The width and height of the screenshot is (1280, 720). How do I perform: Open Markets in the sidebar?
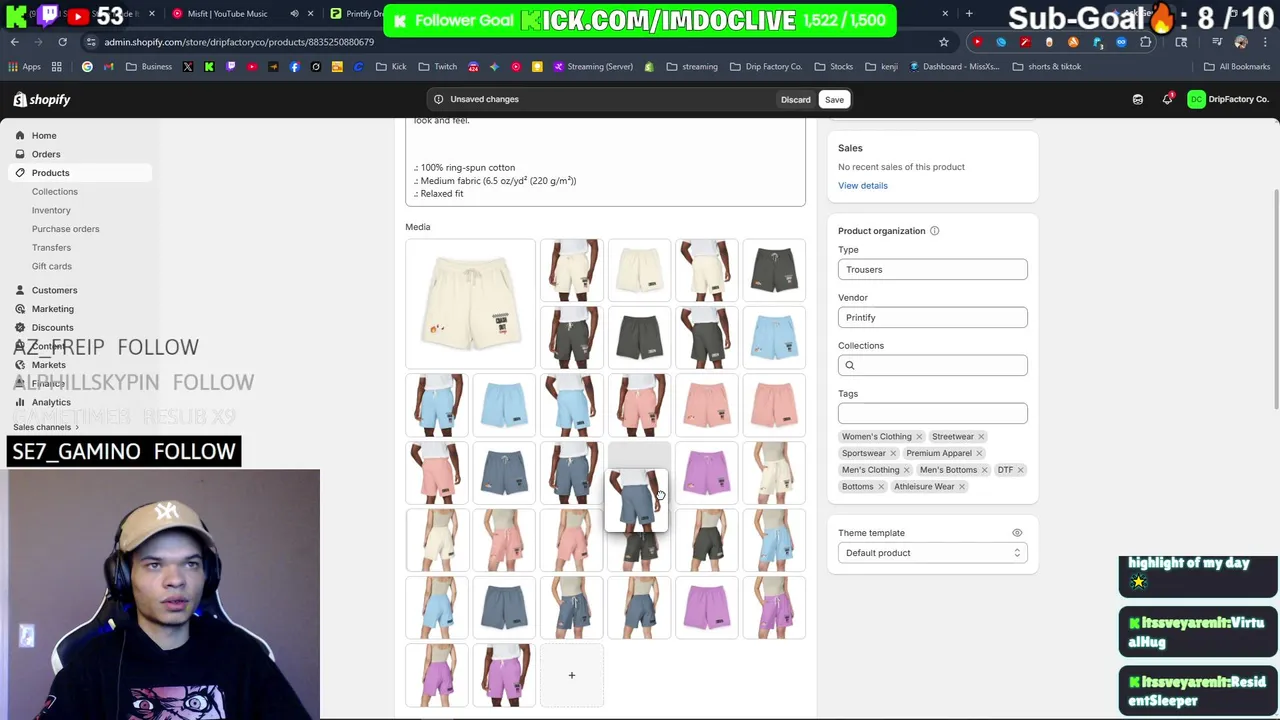[48, 365]
